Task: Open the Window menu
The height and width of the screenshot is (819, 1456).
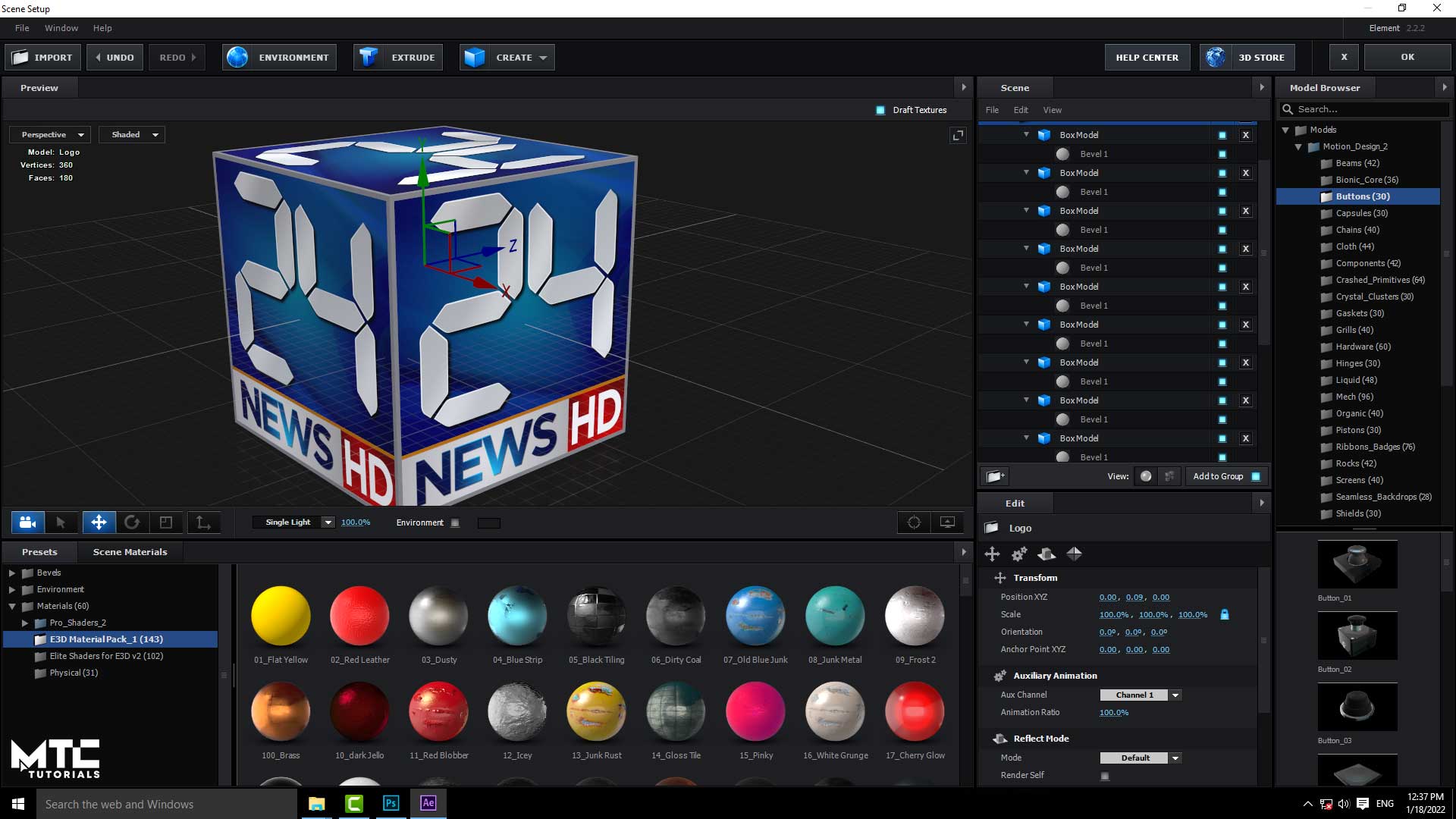Action: click(x=61, y=28)
